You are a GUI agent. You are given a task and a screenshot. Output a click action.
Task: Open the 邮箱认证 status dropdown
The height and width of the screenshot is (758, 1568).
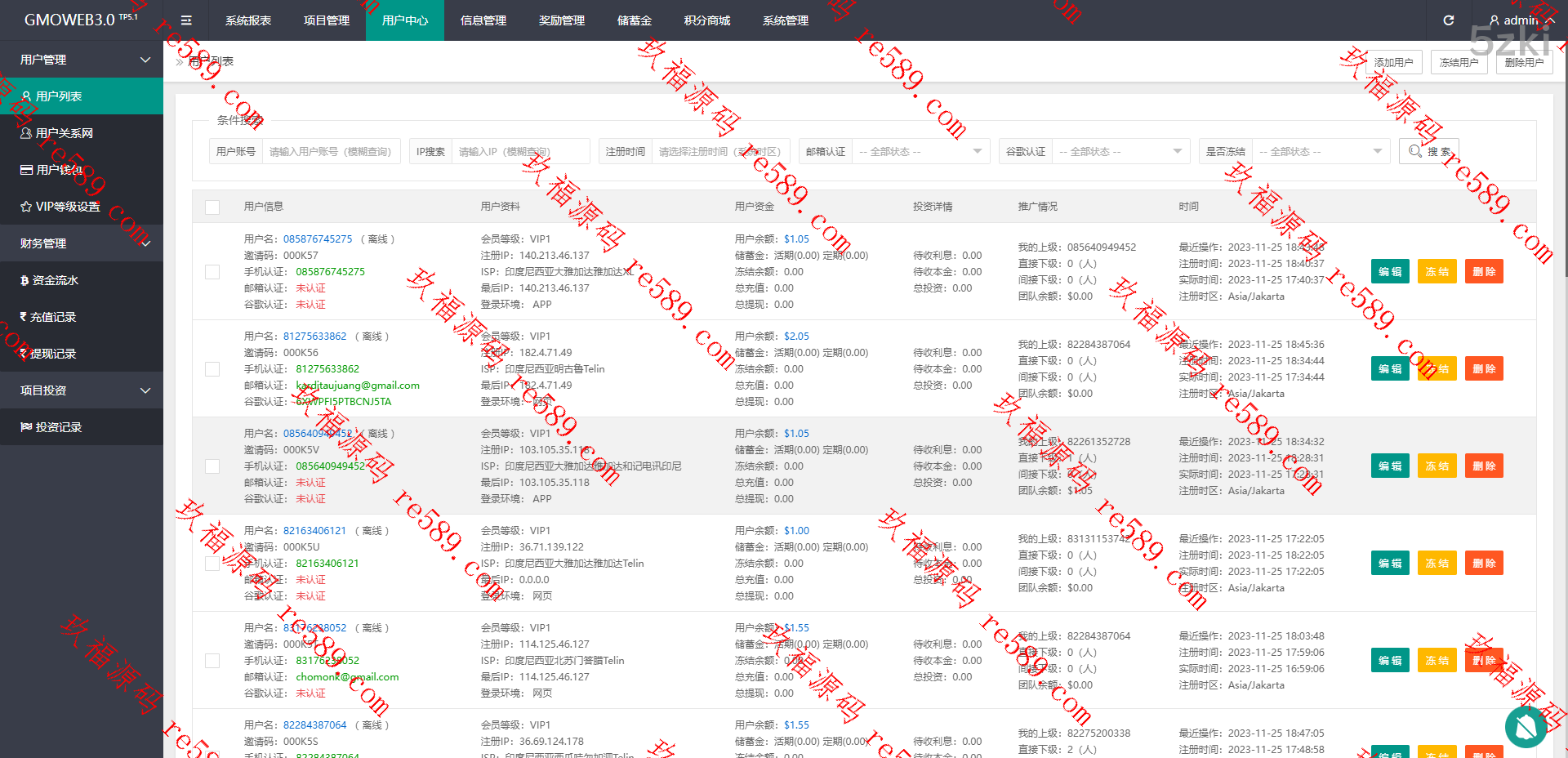[920, 152]
